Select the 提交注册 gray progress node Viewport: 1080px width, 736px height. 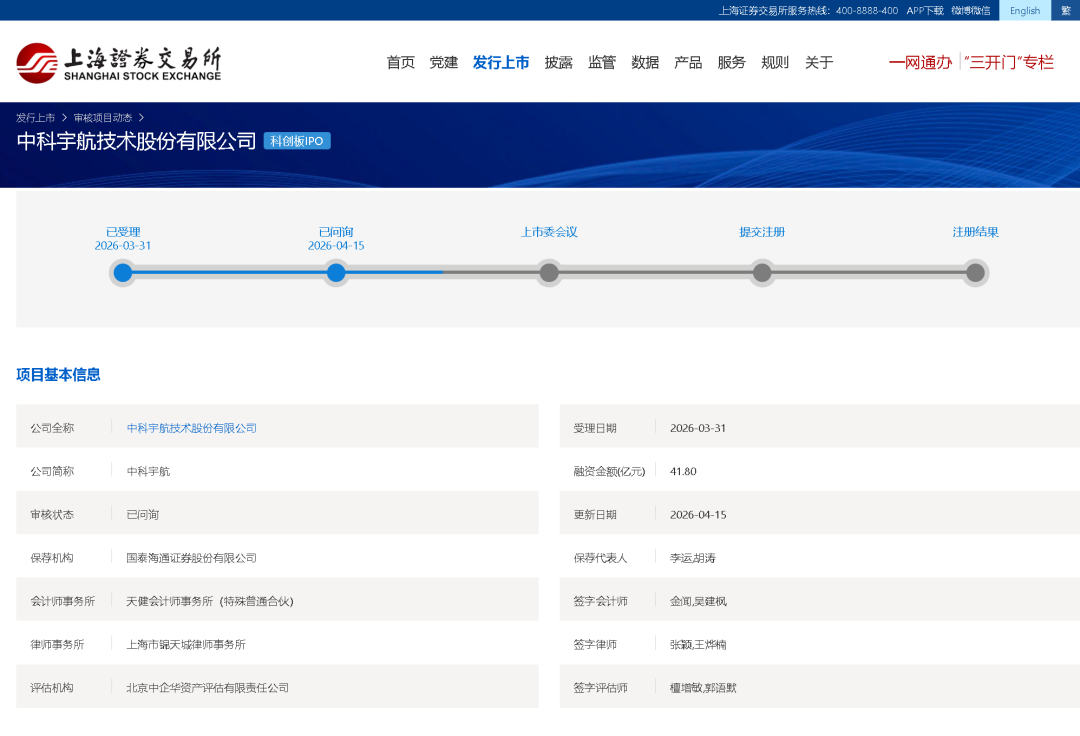762,273
